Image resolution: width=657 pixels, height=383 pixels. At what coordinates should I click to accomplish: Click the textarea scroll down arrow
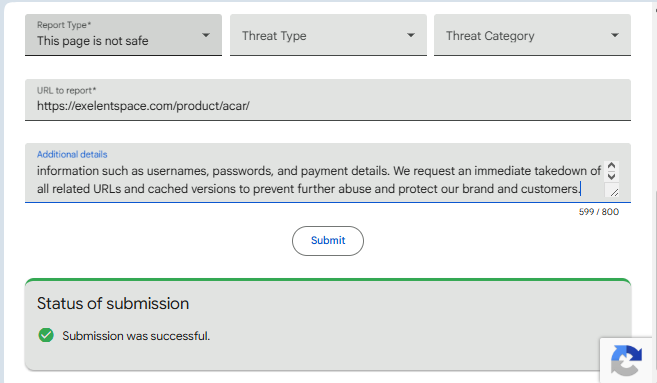coord(611,176)
